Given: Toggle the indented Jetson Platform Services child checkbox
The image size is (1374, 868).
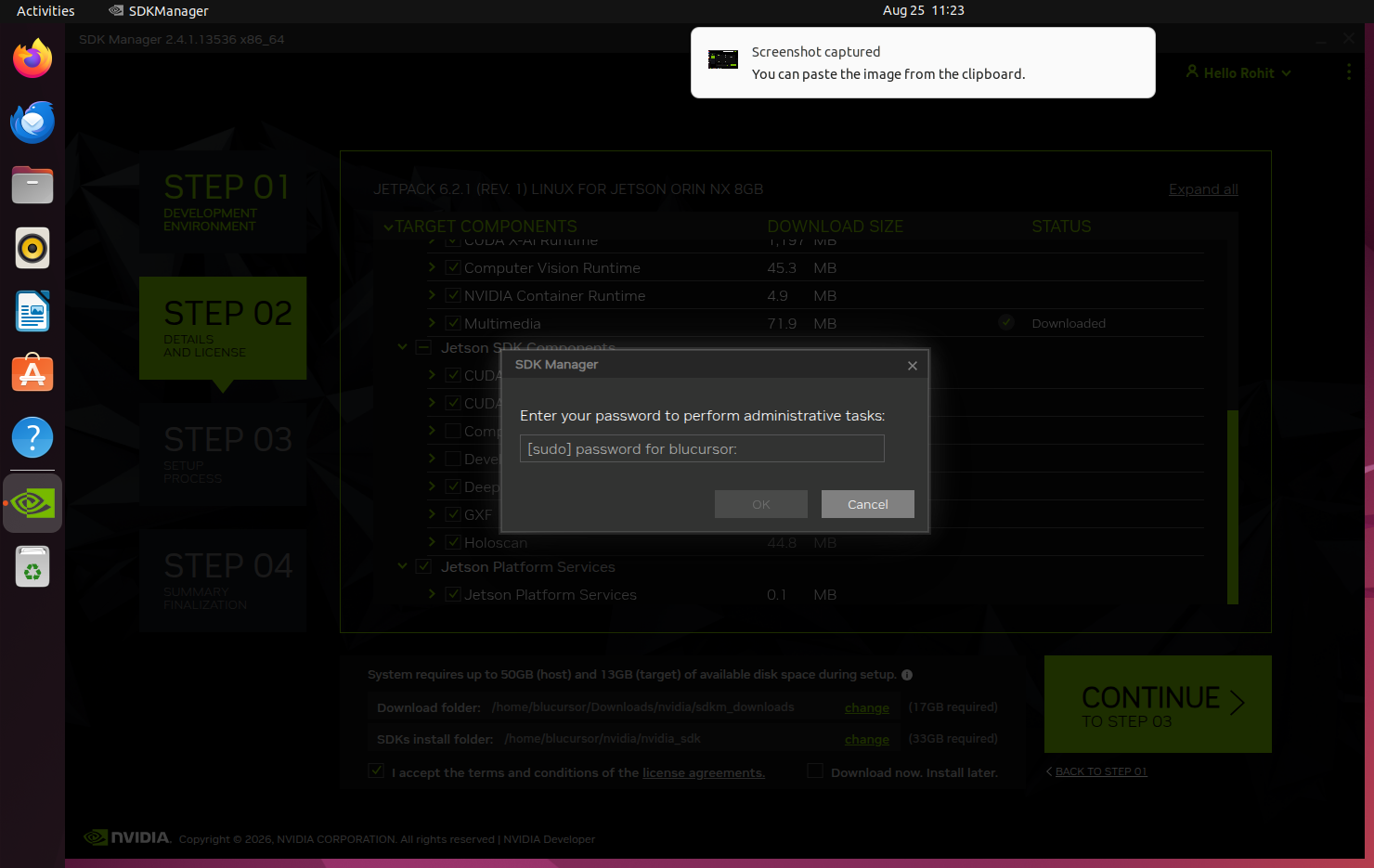Looking at the screenshot, I should (x=453, y=594).
